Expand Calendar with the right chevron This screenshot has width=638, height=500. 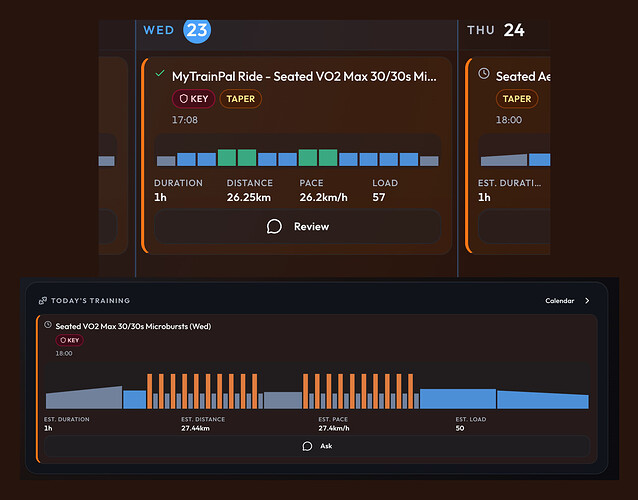tap(587, 301)
